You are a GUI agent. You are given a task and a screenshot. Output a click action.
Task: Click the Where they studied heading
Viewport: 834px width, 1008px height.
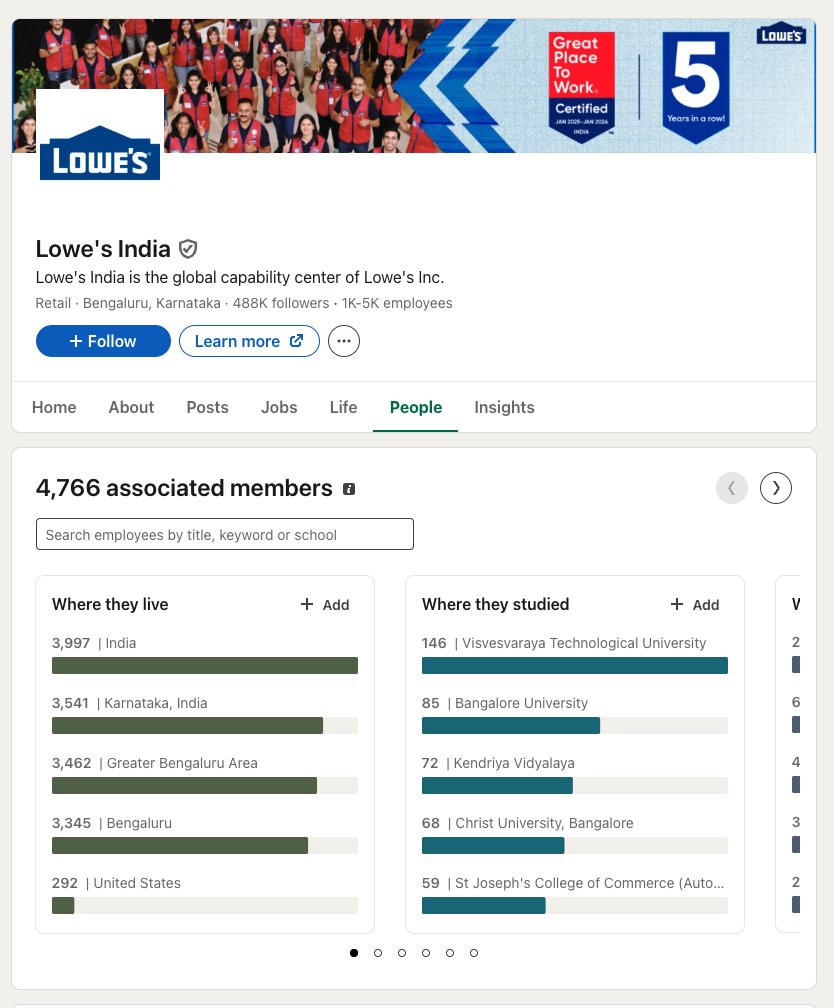pos(495,604)
